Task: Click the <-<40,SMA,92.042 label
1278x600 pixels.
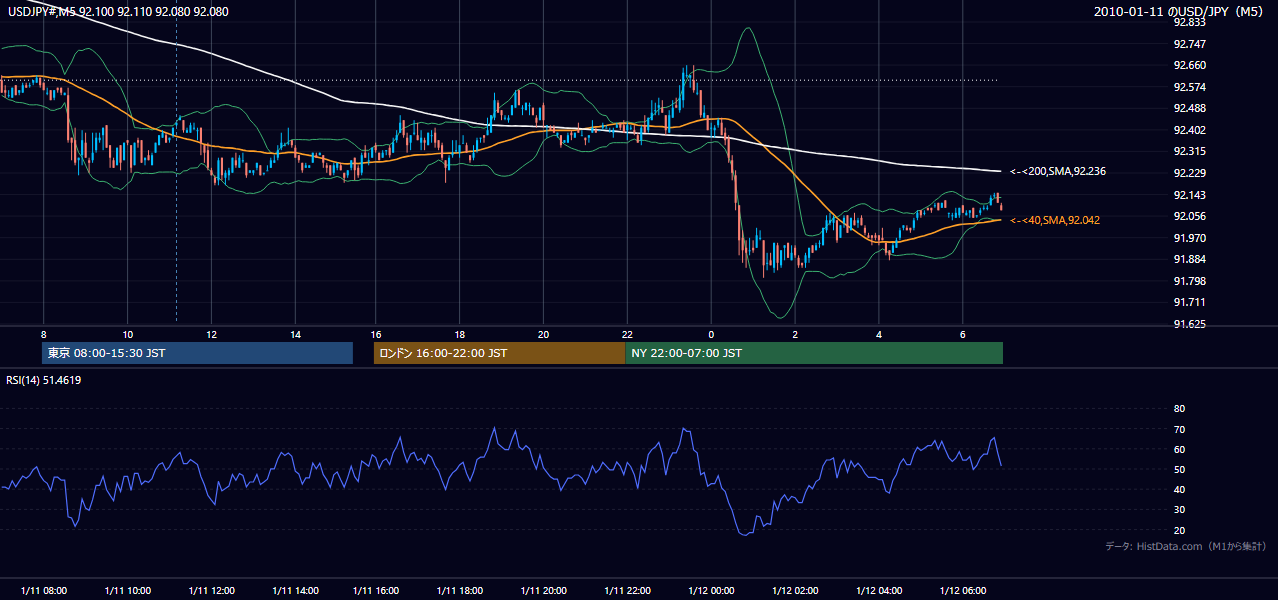Action: [x=1055, y=220]
